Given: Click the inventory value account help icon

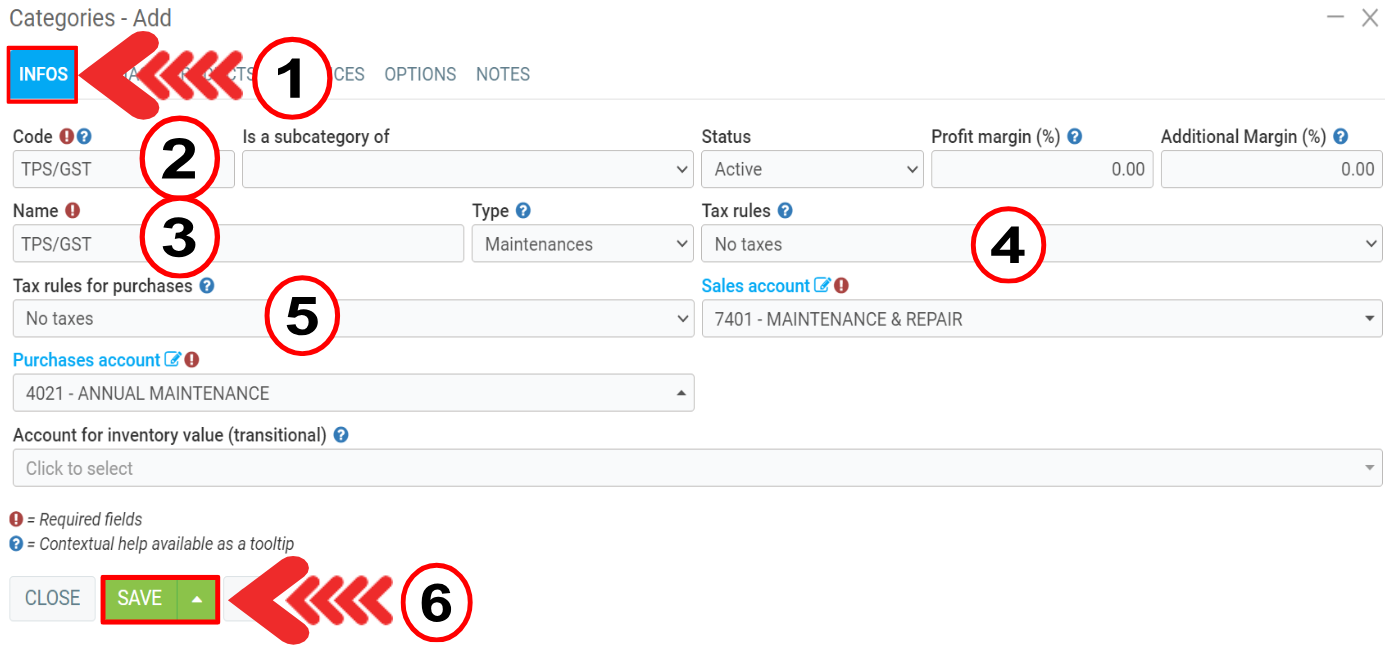Looking at the screenshot, I should [341, 435].
